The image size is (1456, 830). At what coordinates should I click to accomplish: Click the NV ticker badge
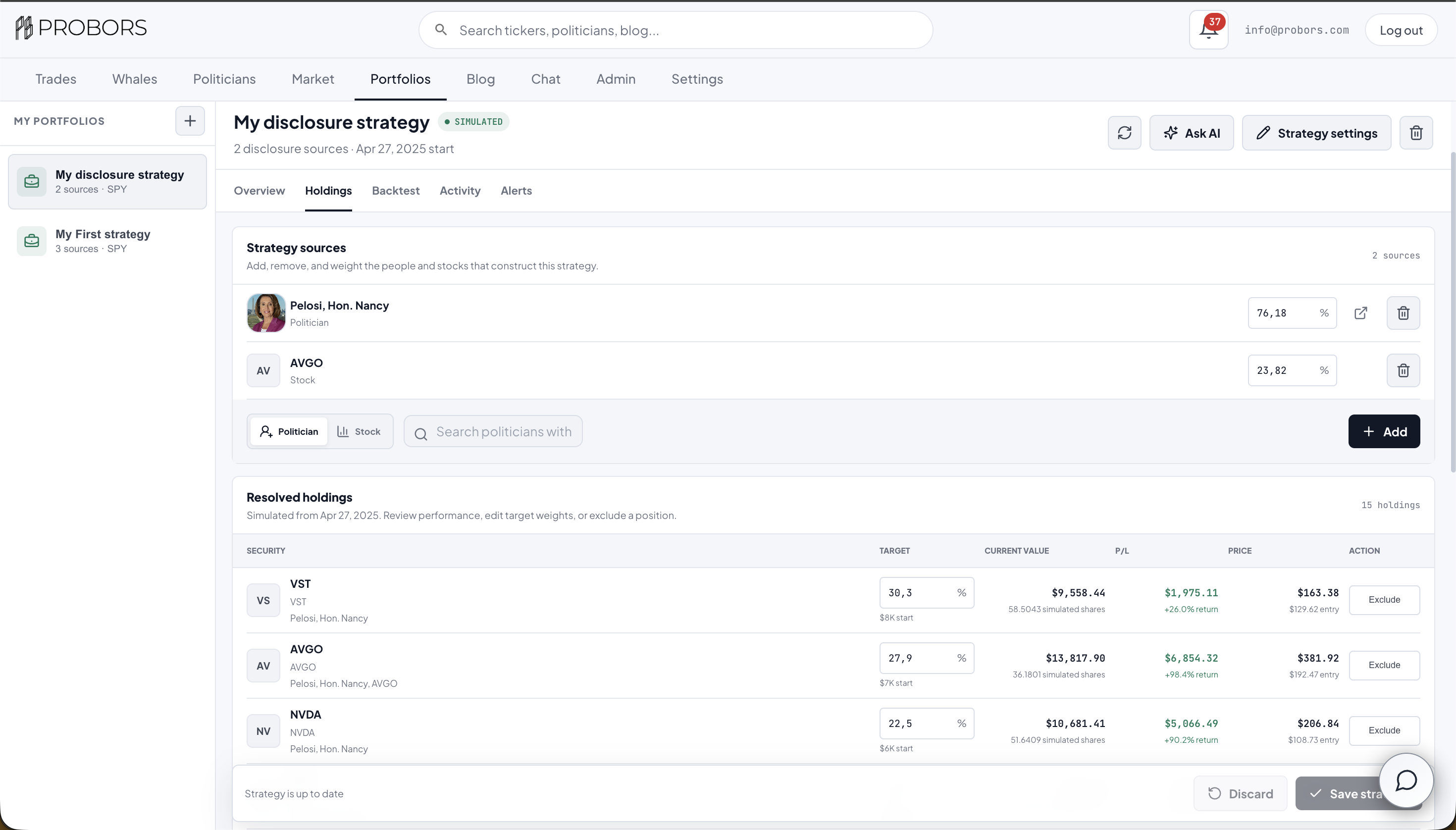(x=263, y=731)
